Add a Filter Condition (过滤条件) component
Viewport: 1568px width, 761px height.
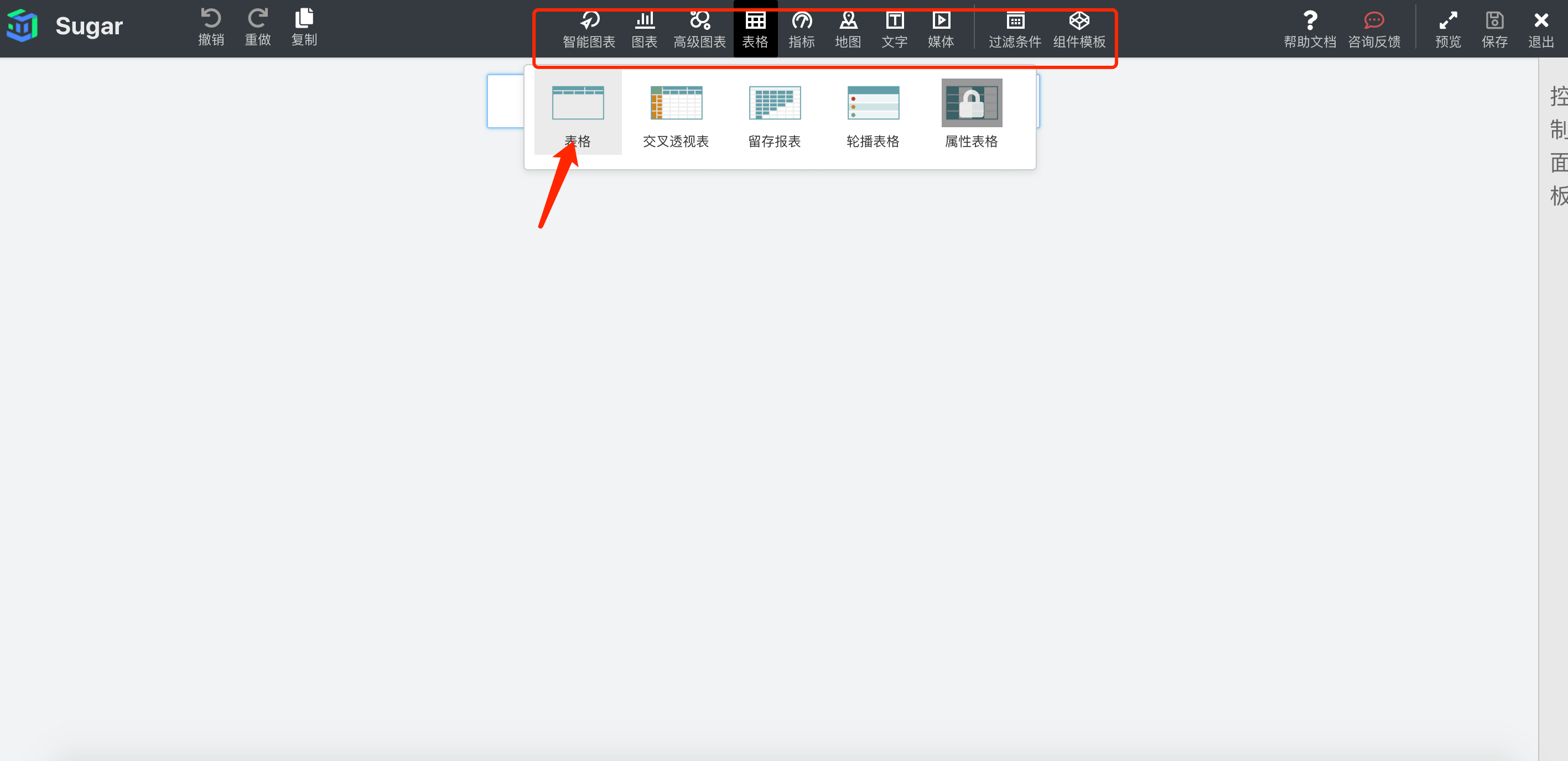(1015, 29)
